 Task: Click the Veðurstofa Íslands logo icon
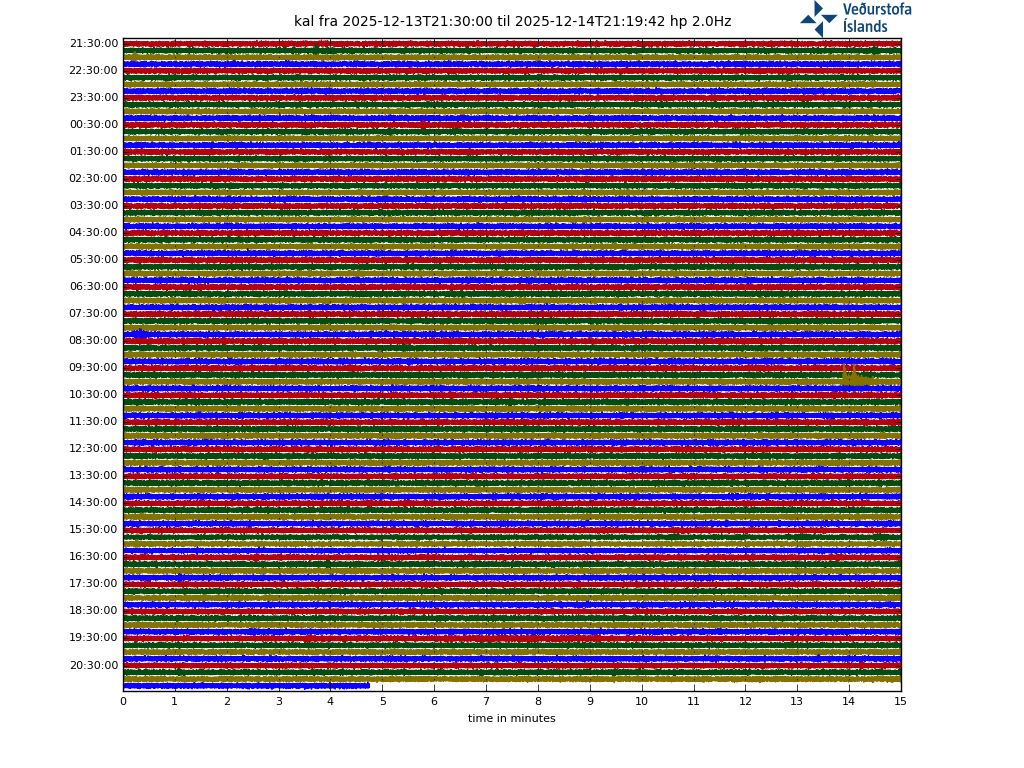pos(818,19)
